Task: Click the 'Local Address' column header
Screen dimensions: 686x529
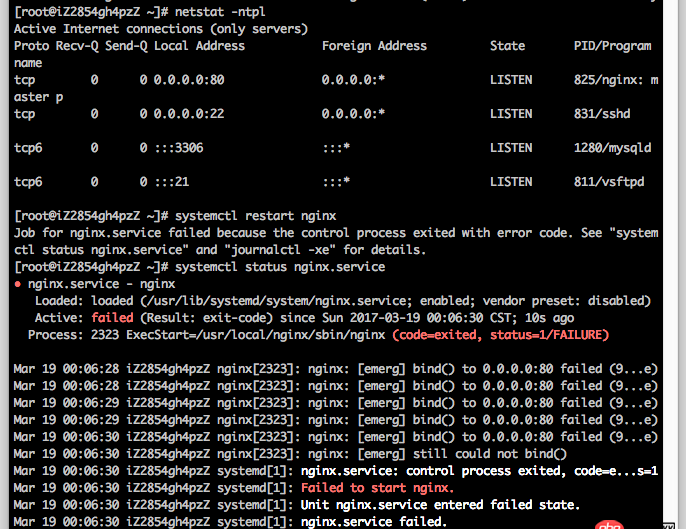Action: (199, 46)
